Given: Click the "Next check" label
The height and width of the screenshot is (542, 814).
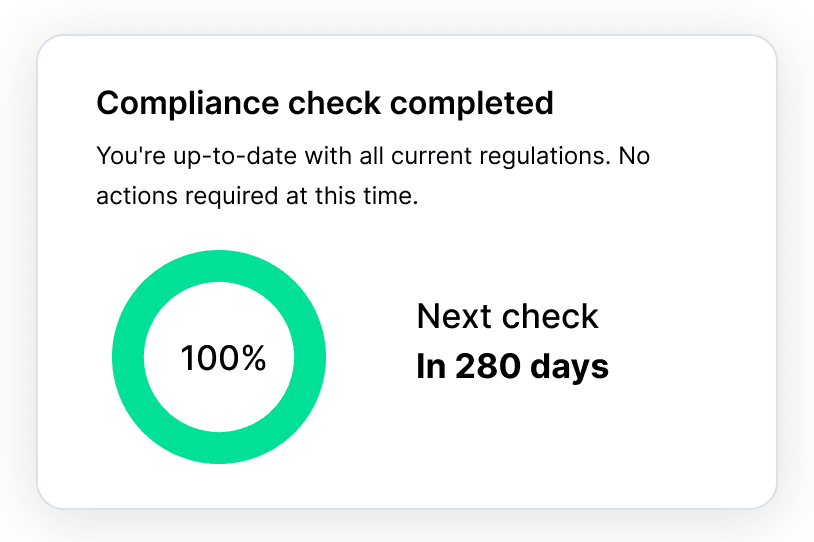Looking at the screenshot, I should (507, 316).
